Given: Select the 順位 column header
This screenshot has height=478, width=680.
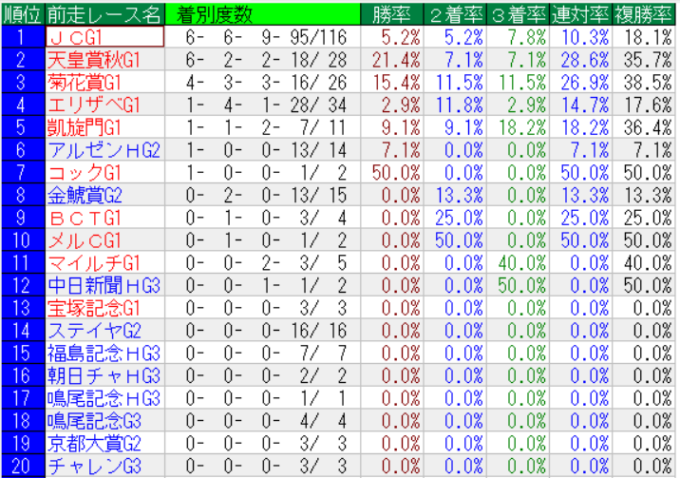Looking at the screenshot, I should point(22,14).
